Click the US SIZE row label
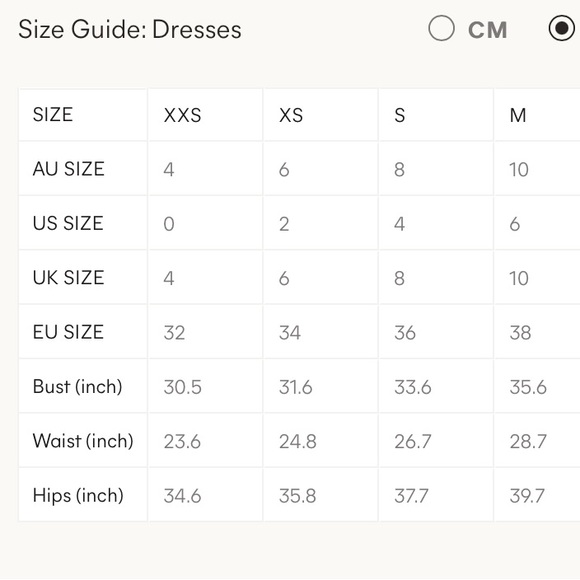The image size is (580, 580). click(68, 223)
